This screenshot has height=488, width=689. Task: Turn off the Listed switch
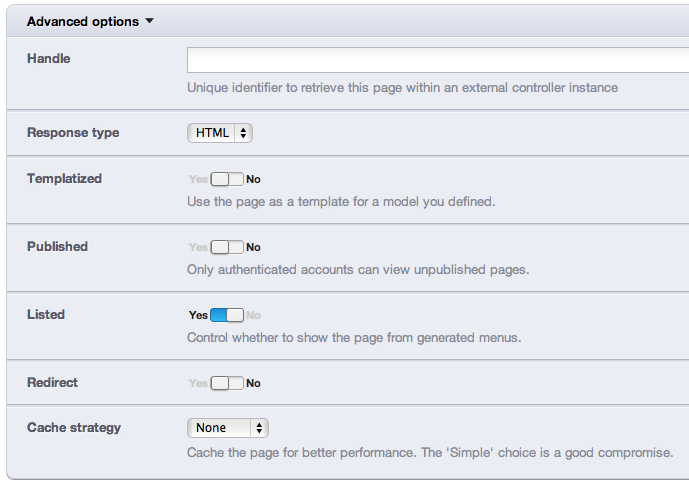pos(227,315)
